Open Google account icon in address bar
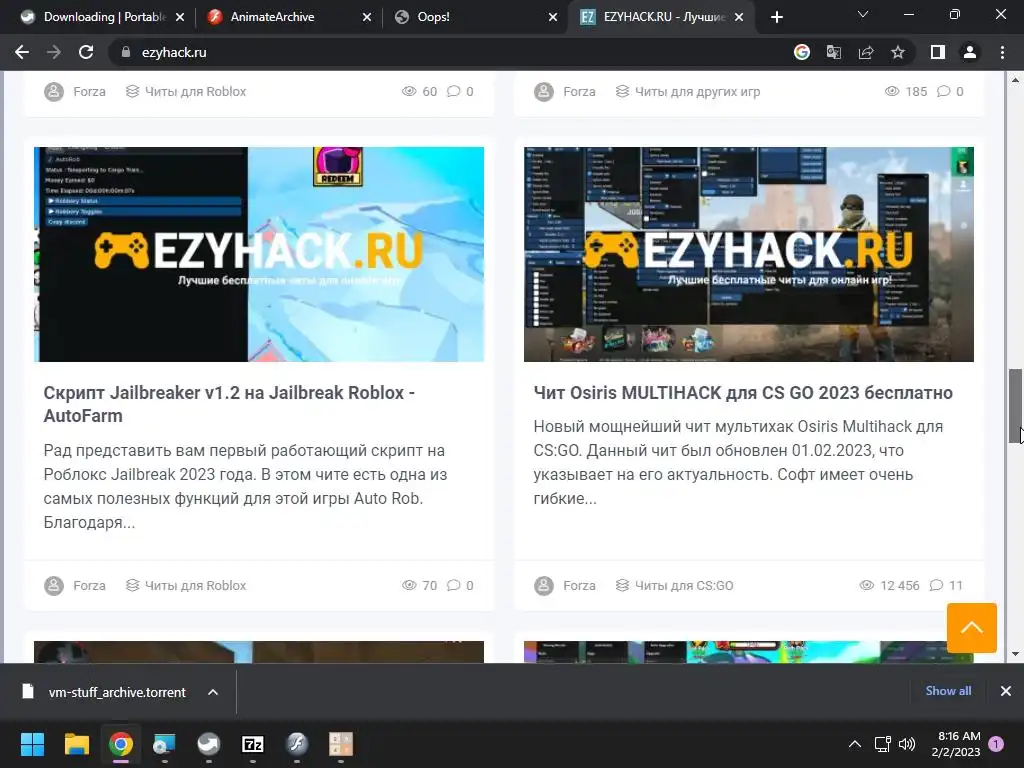Viewport: 1024px width, 768px height. click(x=802, y=52)
